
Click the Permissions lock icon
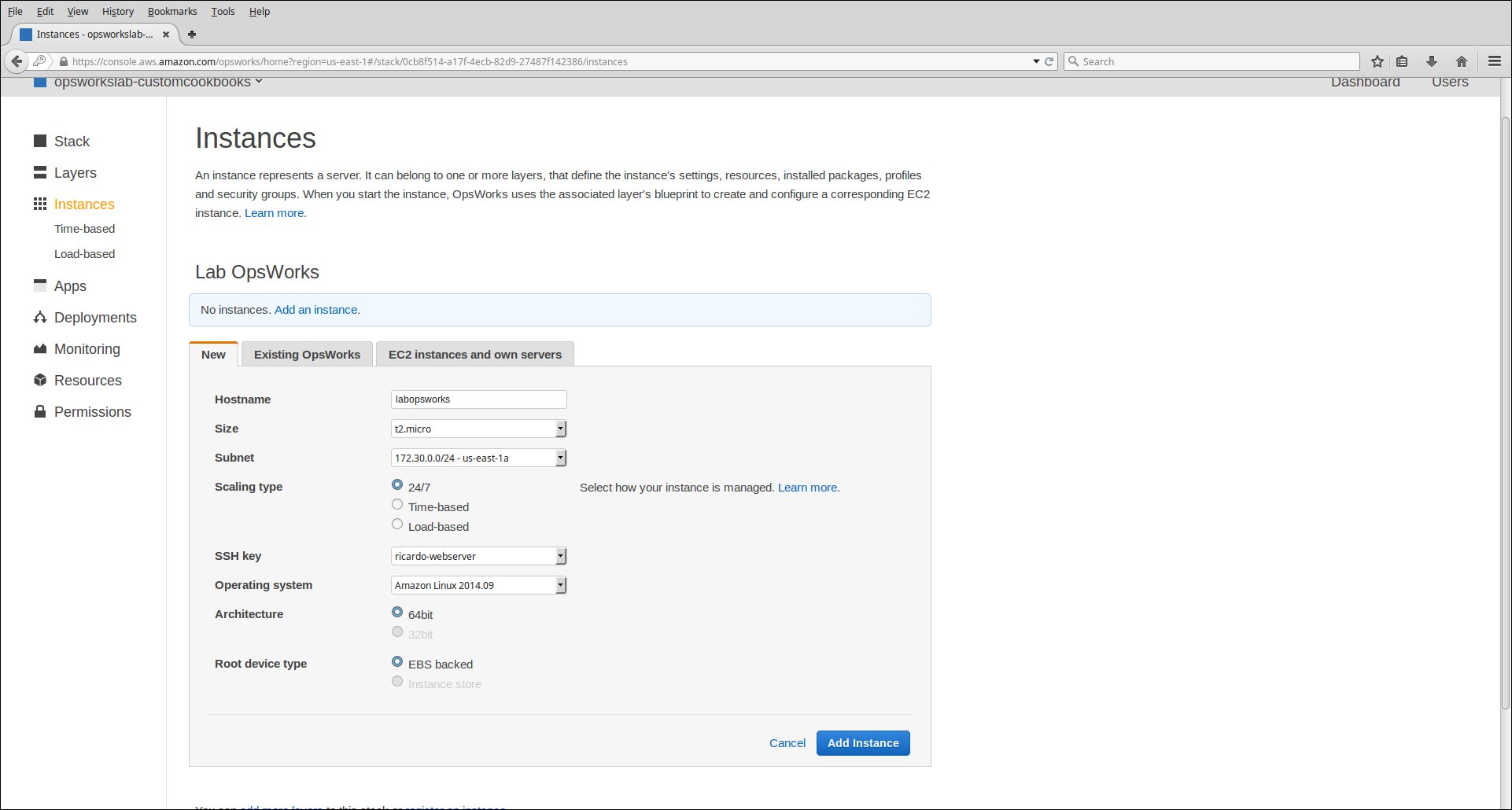40,411
